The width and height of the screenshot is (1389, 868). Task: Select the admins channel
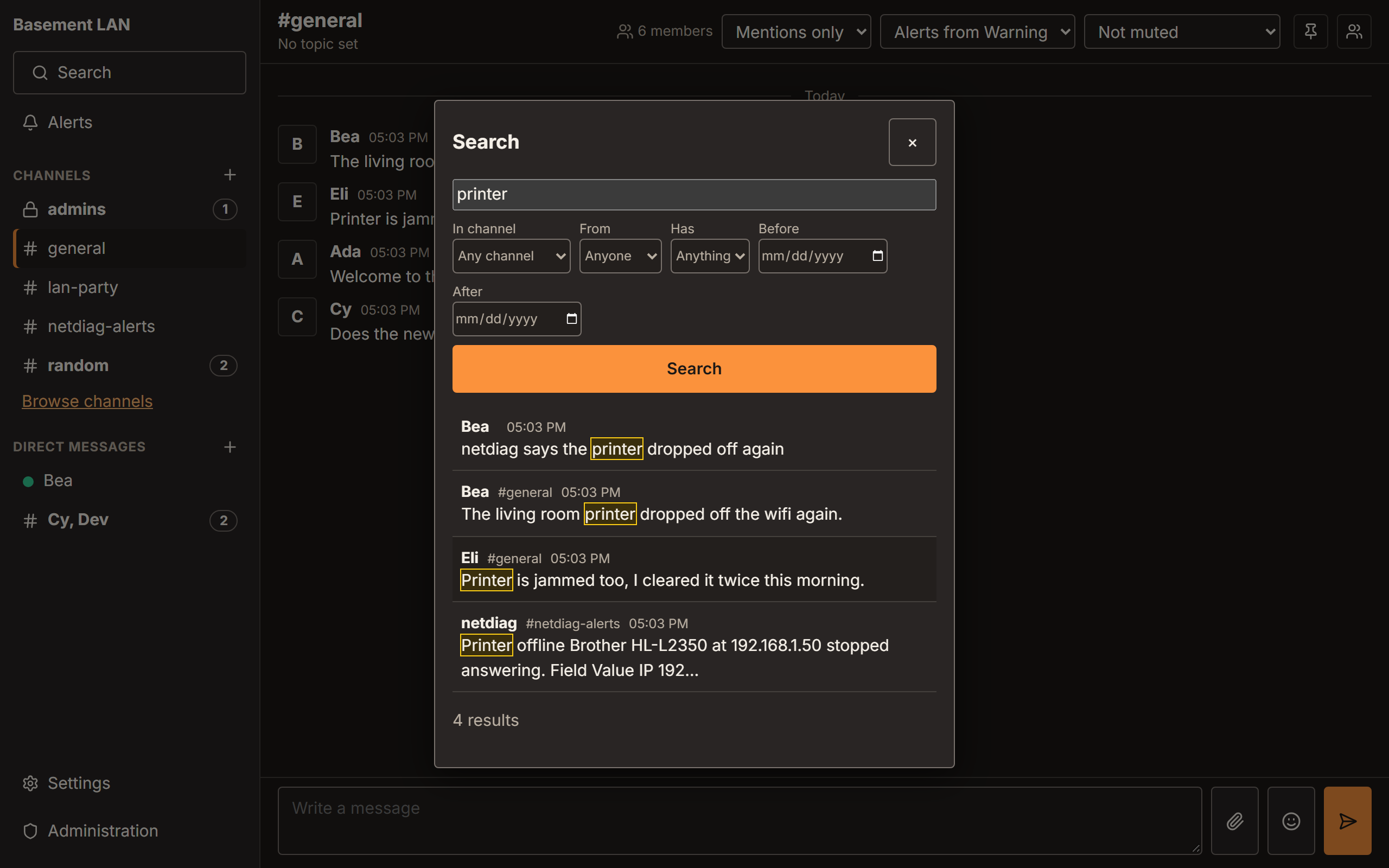[x=130, y=209]
